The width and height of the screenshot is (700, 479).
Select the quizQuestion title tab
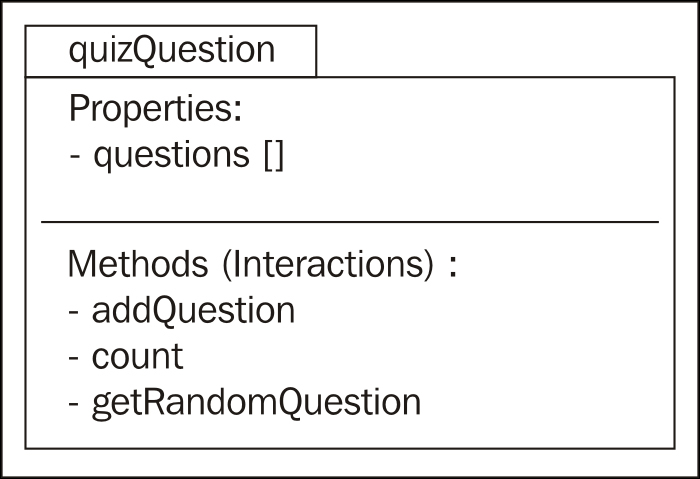[171, 51]
